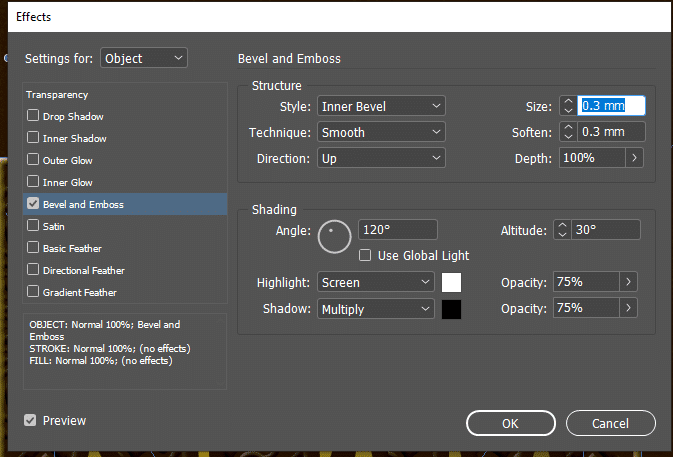Click the Angle input field
Image resolution: width=673 pixels, height=457 pixels.
pyautogui.click(x=397, y=230)
